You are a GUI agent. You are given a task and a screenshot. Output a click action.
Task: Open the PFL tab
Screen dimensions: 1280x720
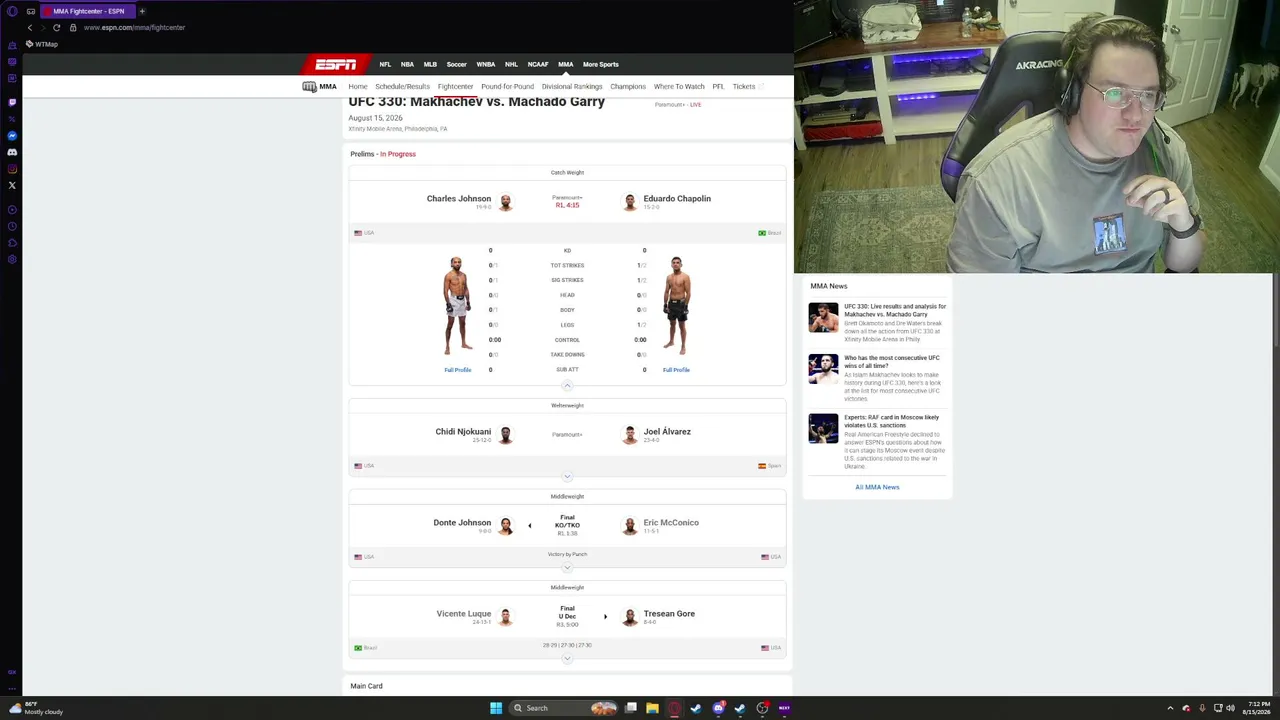718,87
